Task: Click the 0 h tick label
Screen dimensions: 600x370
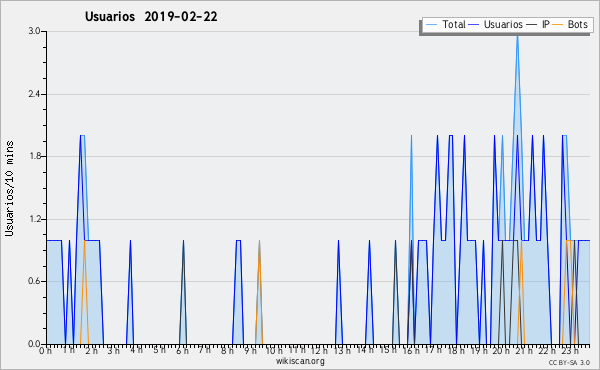Action: [x=45, y=351]
